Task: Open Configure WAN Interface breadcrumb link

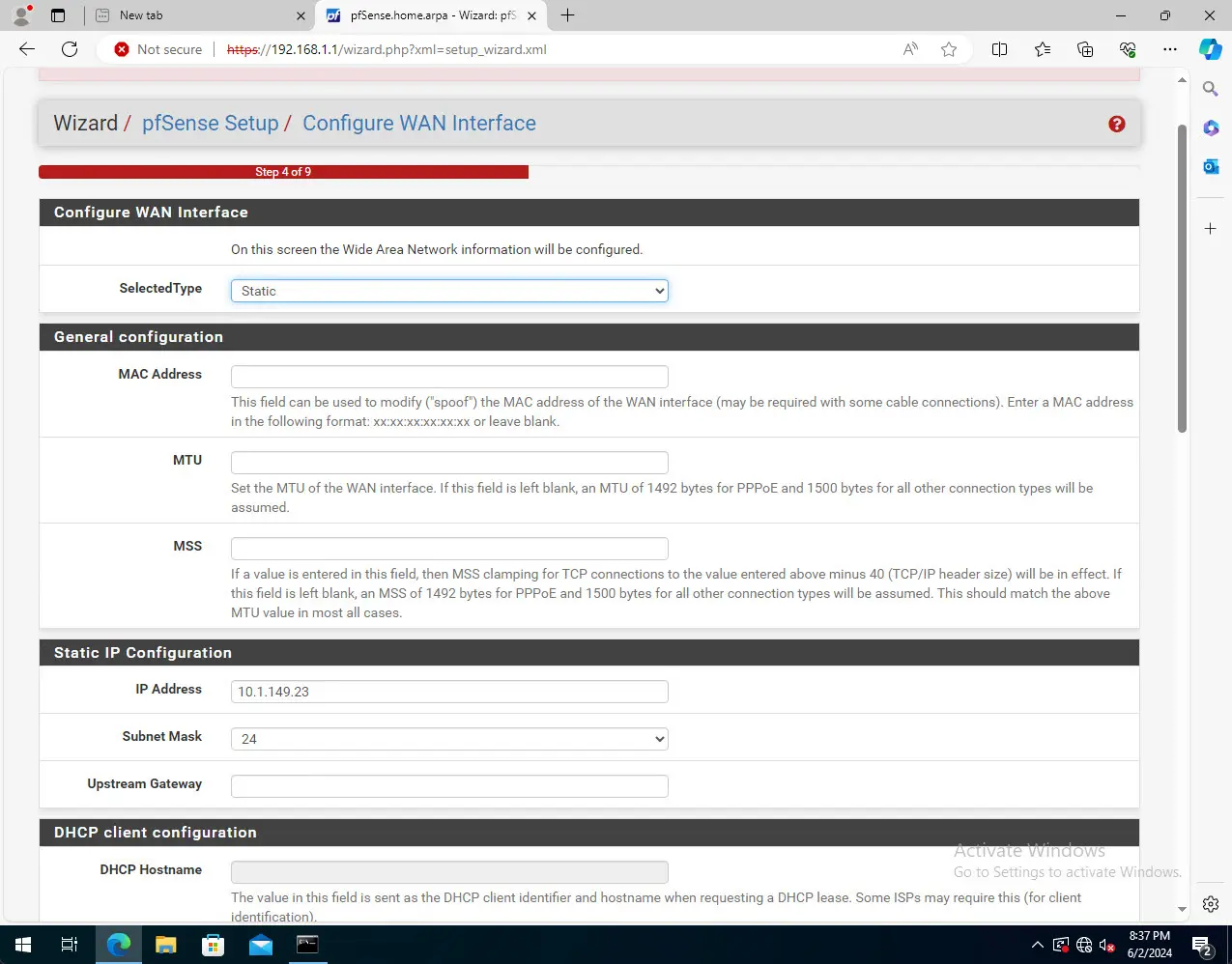Action: click(x=419, y=124)
